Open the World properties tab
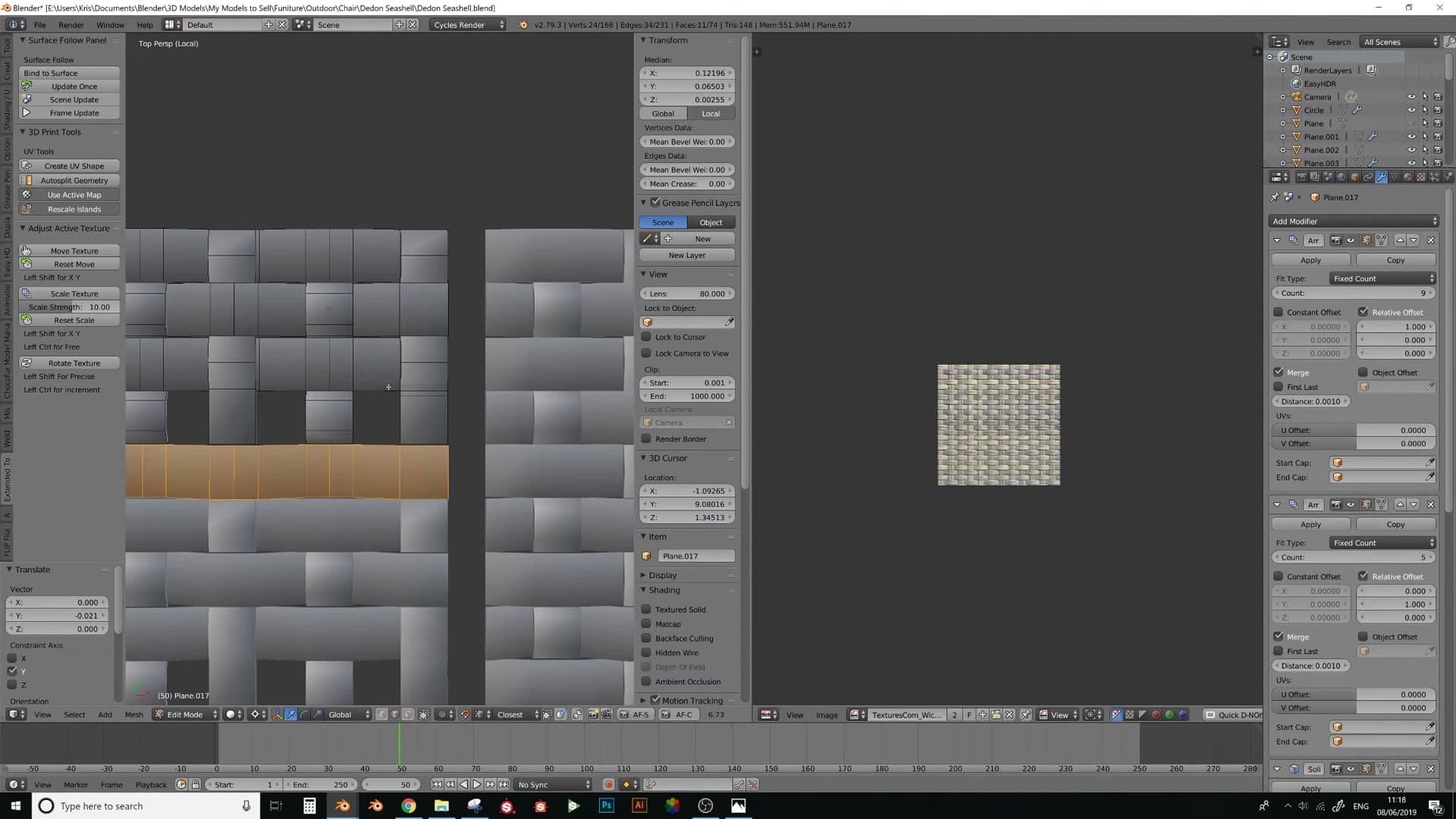The image size is (1456, 819). 1341,177
